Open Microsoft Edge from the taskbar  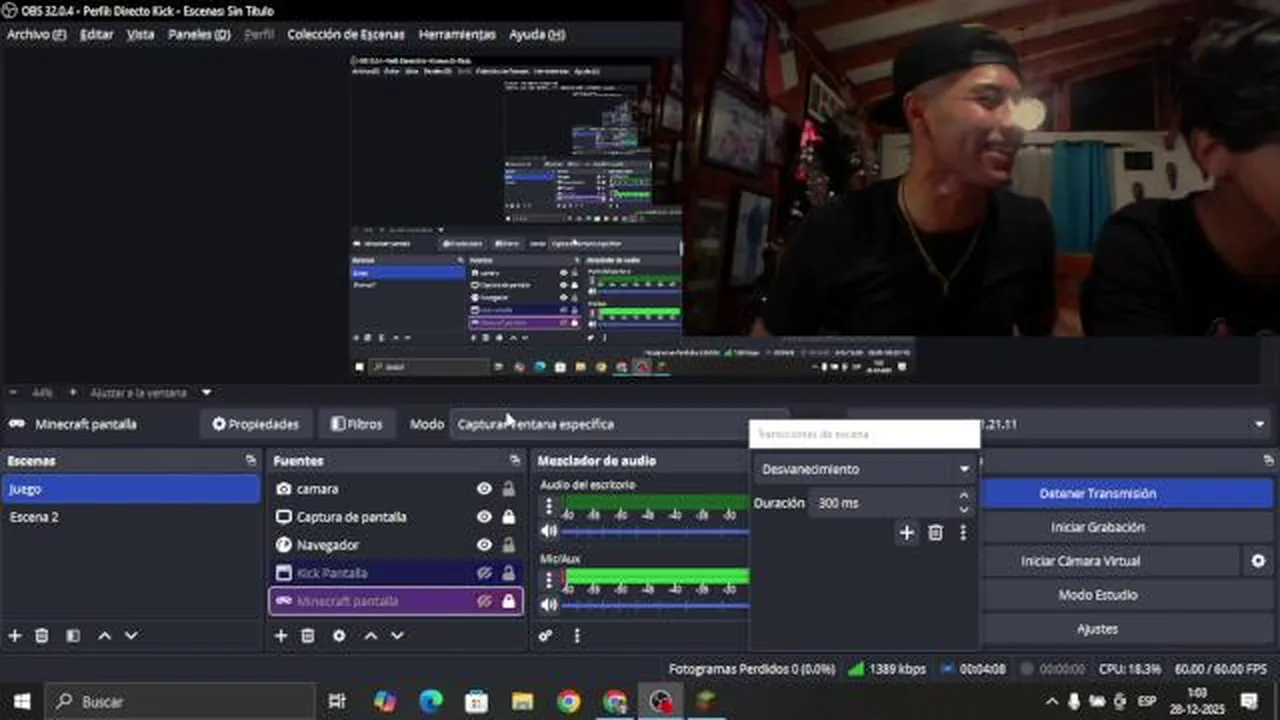coord(431,702)
